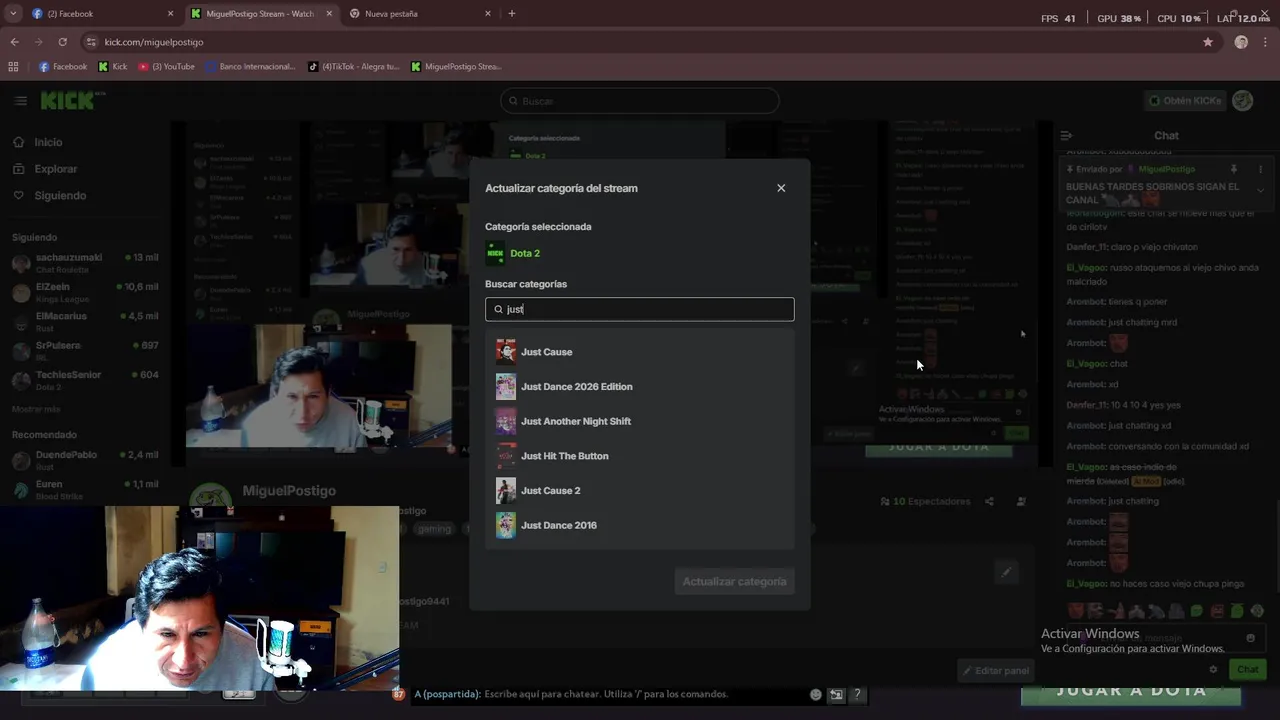Screen dimensions: 1280x720
Task: Open the Kick bookmark
Action: tap(113, 67)
